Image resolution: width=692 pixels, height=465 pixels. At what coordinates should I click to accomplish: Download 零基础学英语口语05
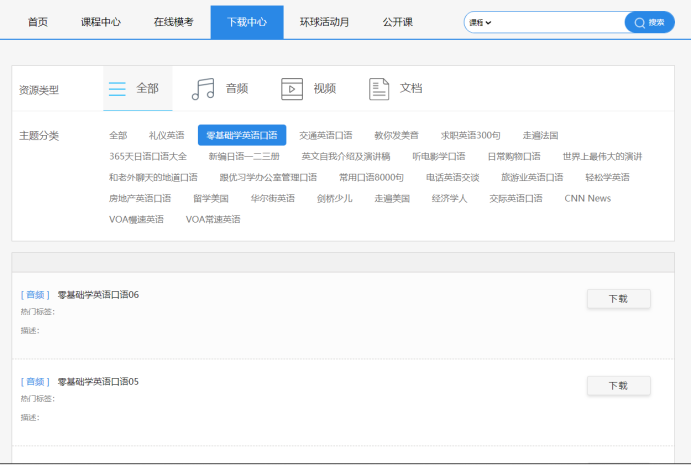coord(618,386)
